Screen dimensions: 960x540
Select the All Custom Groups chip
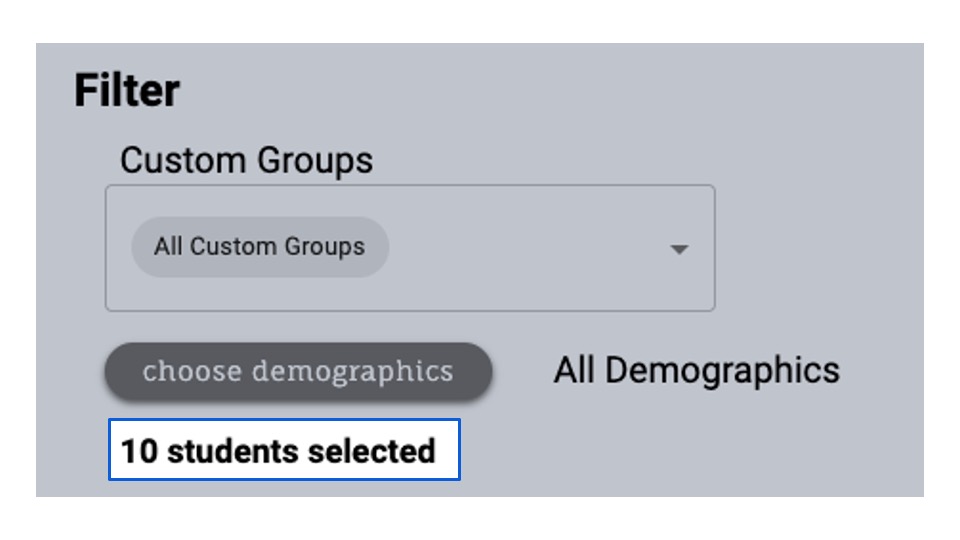259,247
